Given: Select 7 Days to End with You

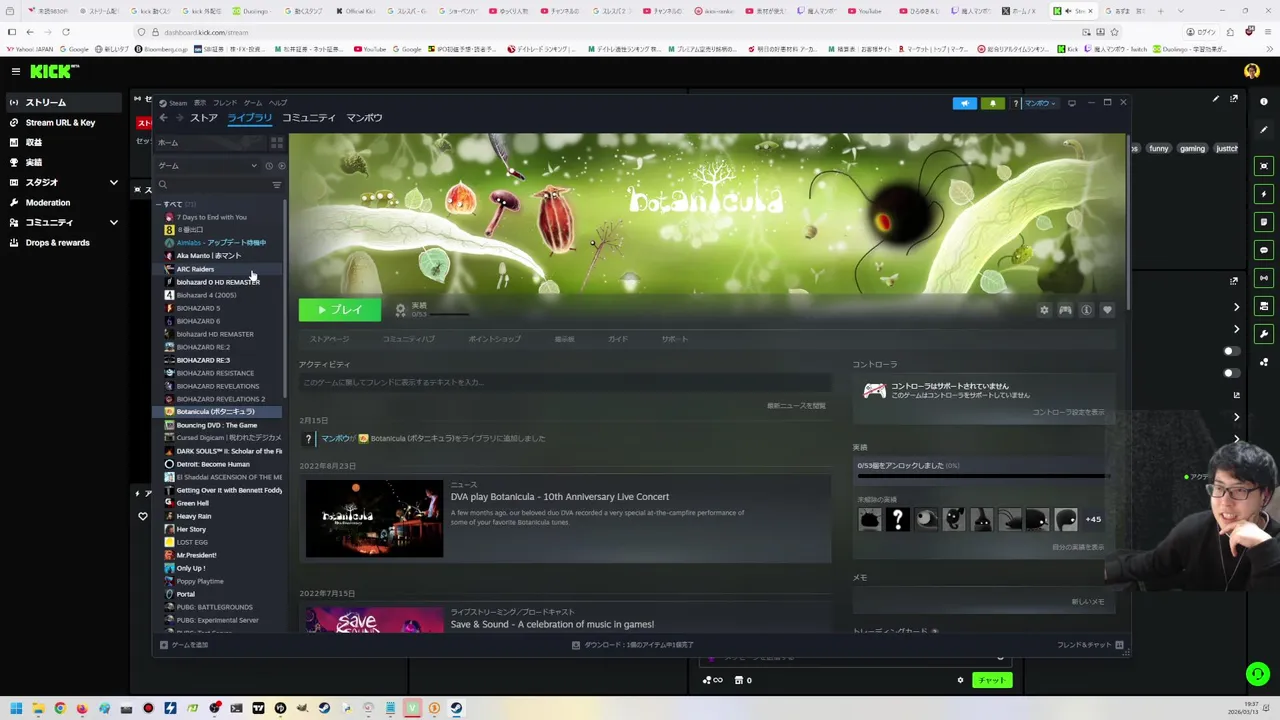Looking at the screenshot, I should click(x=211, y=217).
